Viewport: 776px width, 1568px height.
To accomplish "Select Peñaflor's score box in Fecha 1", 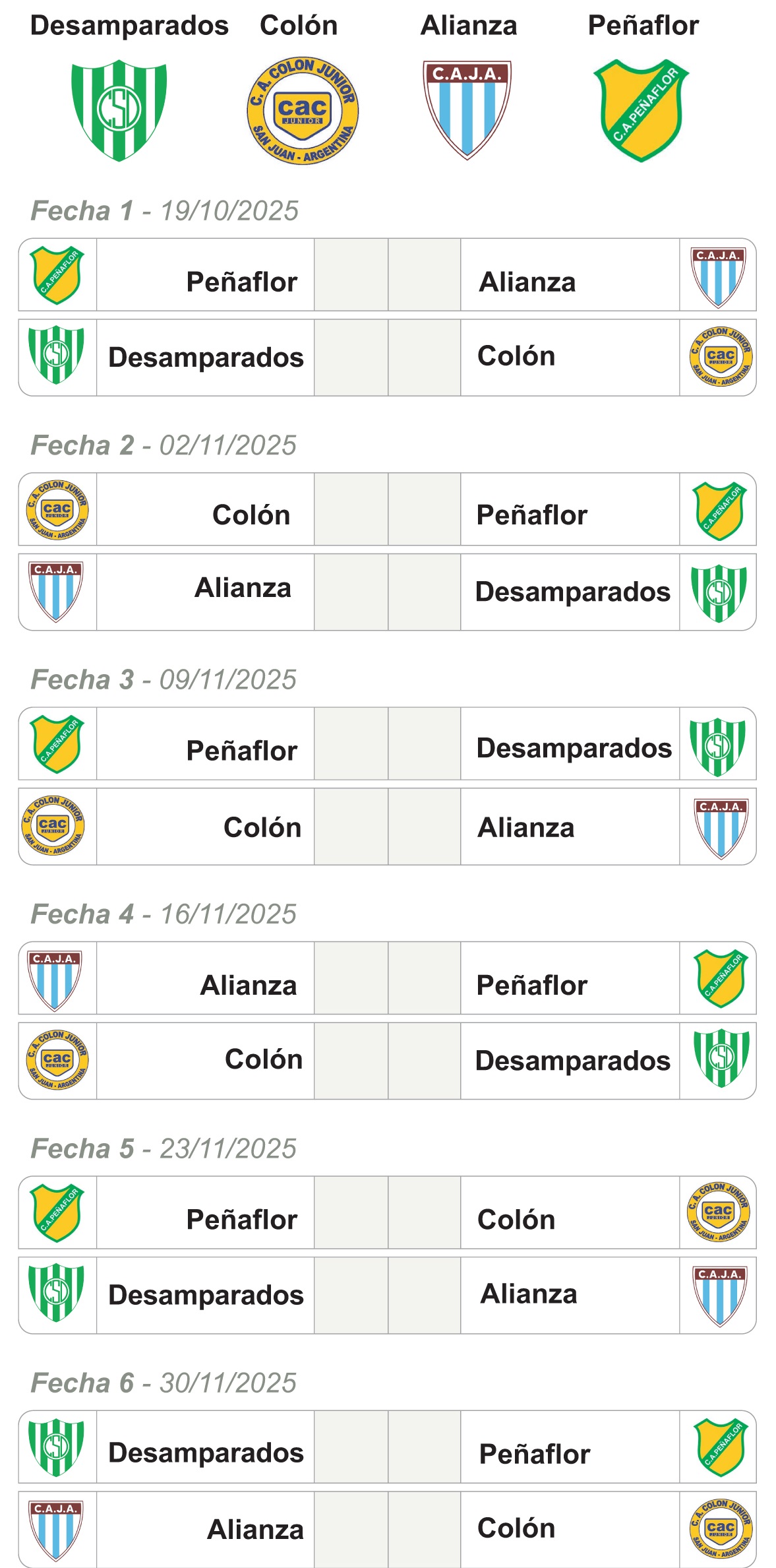I will tap(351, 275).
